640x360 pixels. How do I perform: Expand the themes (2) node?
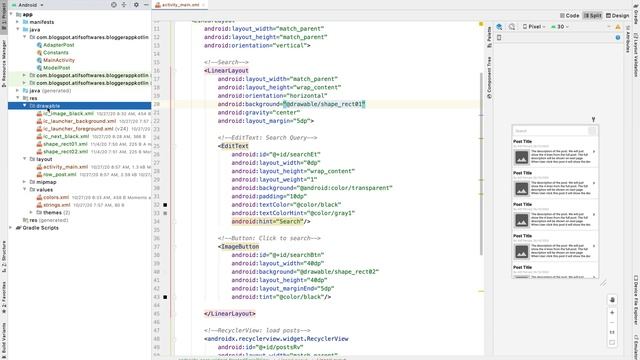click(31, 213)
